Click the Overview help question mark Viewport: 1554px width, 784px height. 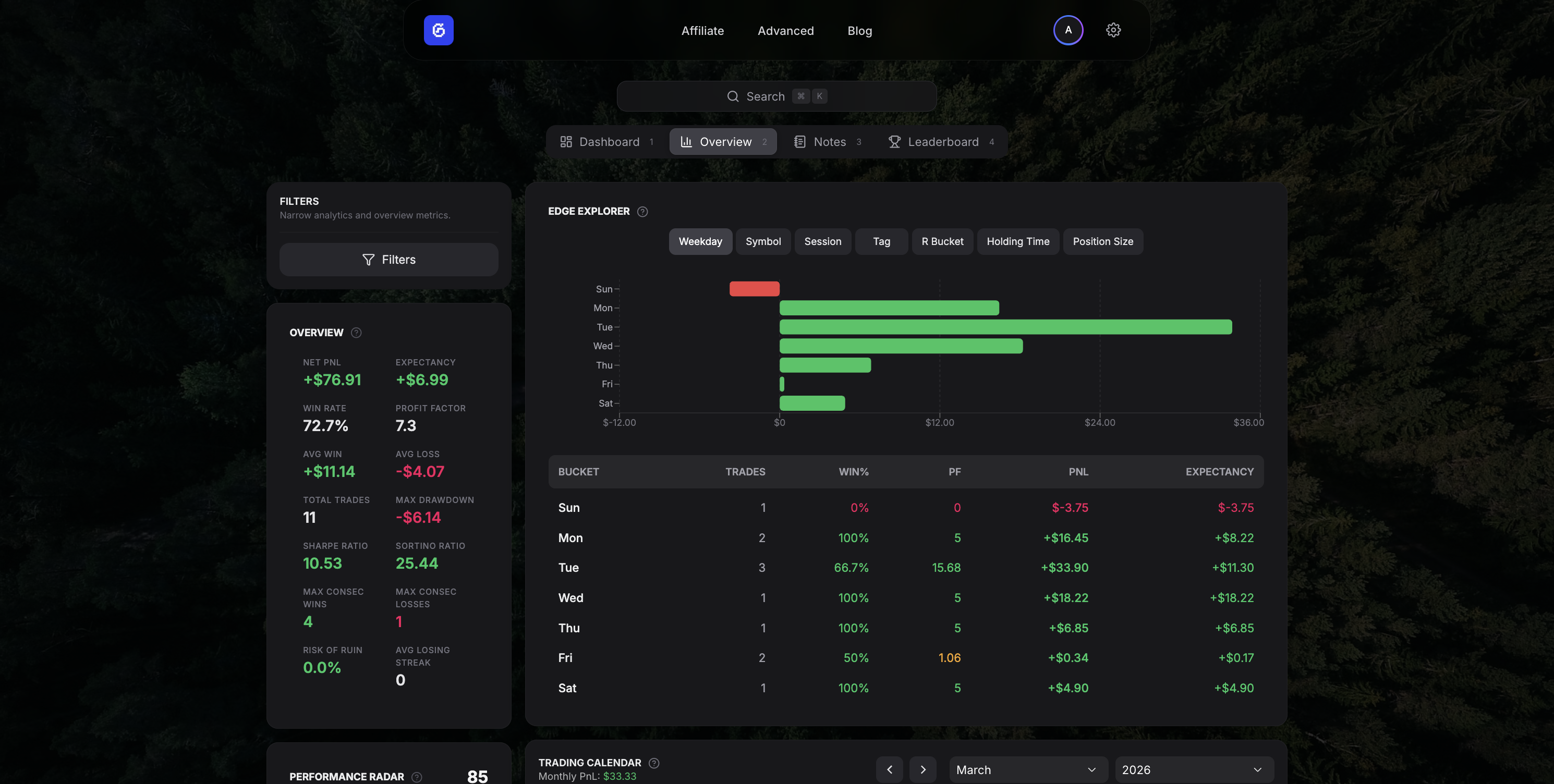pyautogui.click(x=356, y=332)
